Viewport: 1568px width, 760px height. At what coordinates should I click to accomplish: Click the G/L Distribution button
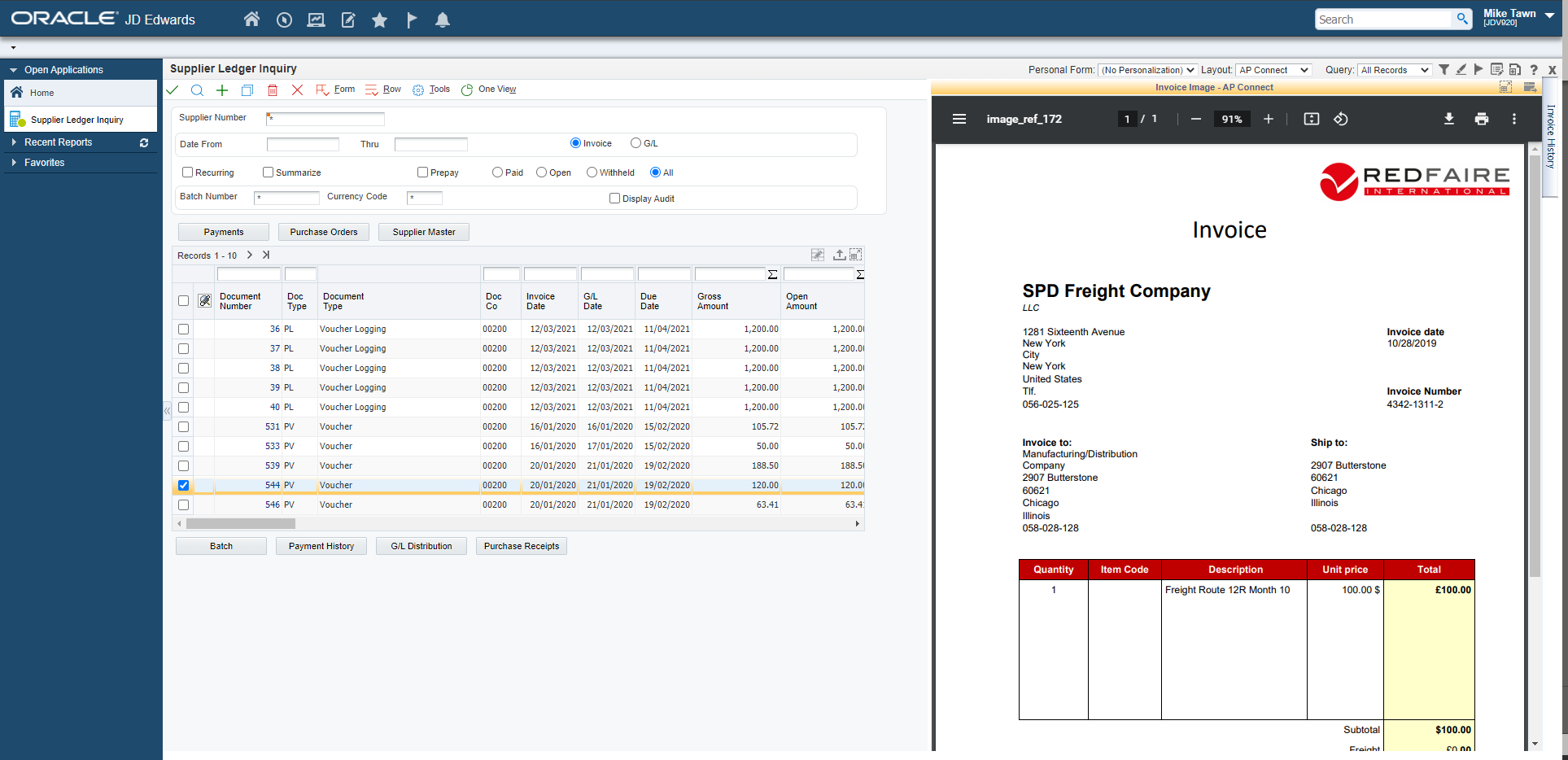(421, 546)
